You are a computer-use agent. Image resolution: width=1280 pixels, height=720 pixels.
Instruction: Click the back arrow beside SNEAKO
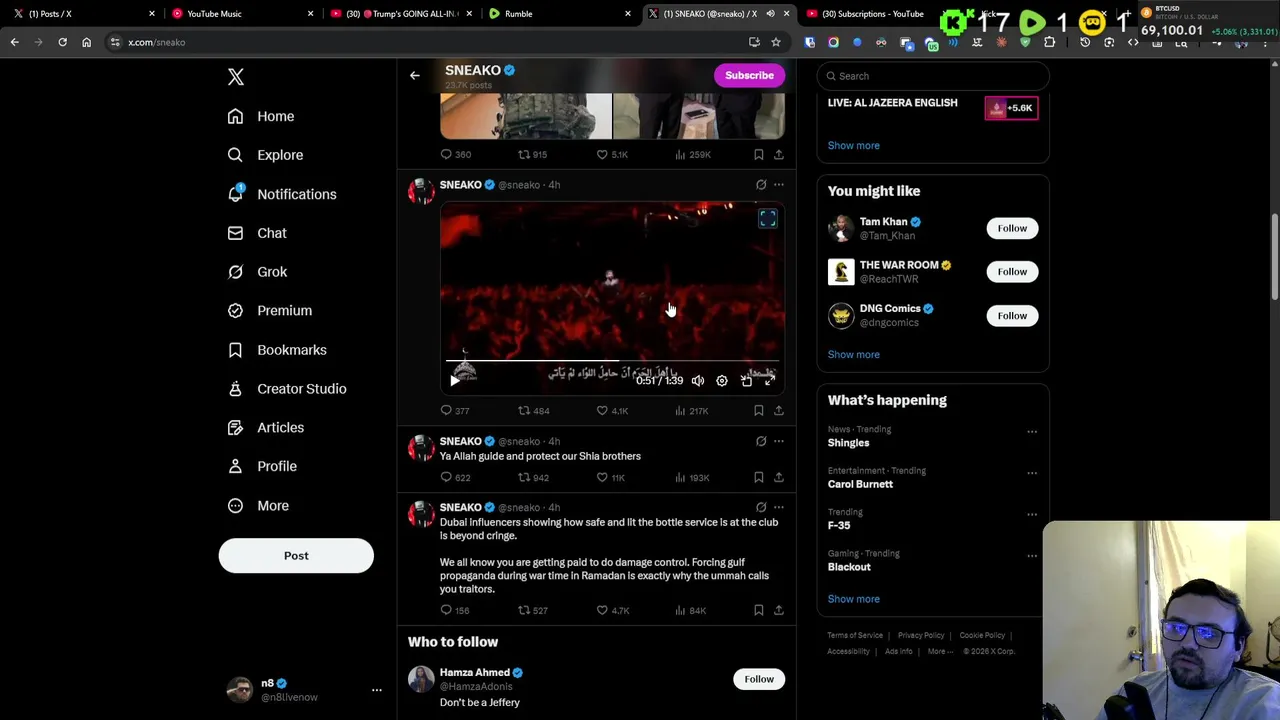pyautogui.click(x=414, y=76)
